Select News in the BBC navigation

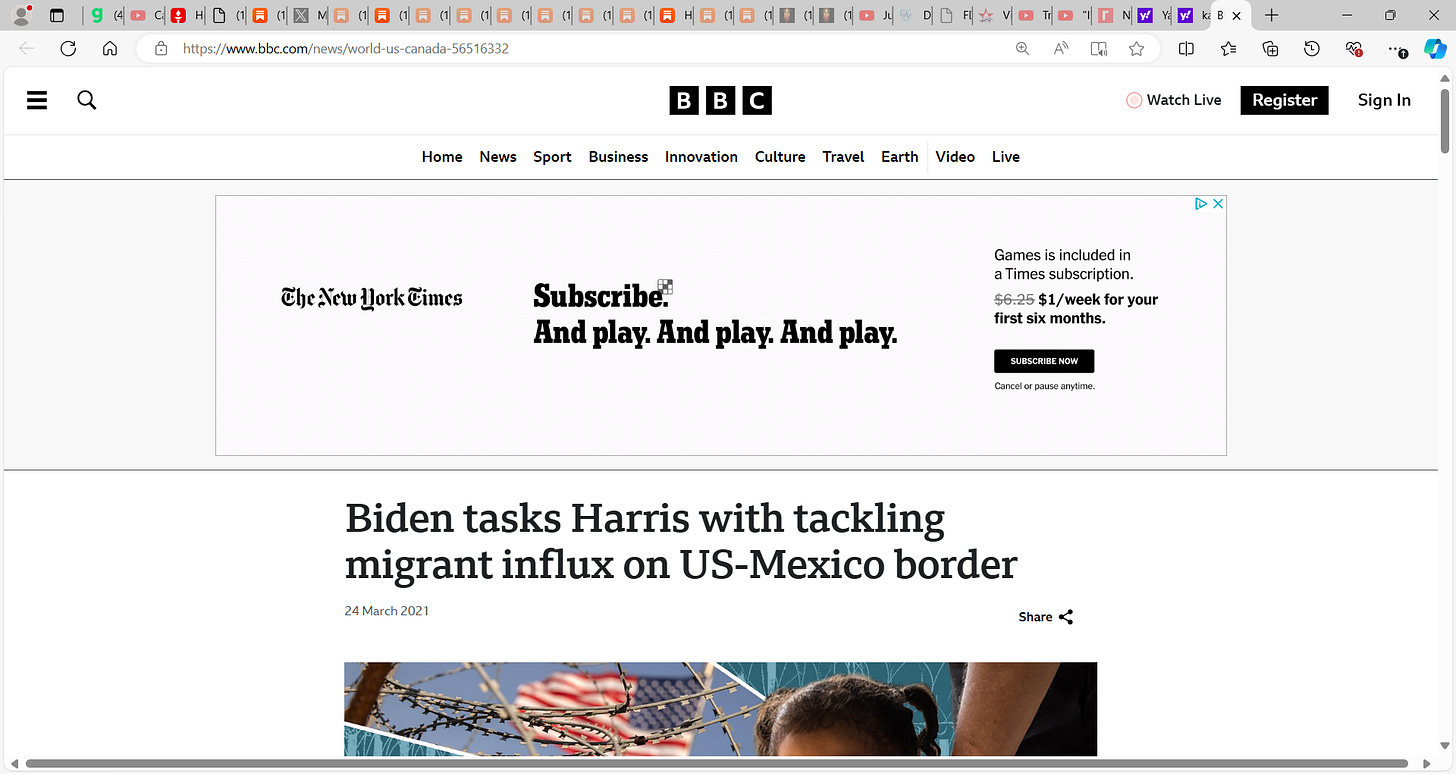tap(498, 157)
